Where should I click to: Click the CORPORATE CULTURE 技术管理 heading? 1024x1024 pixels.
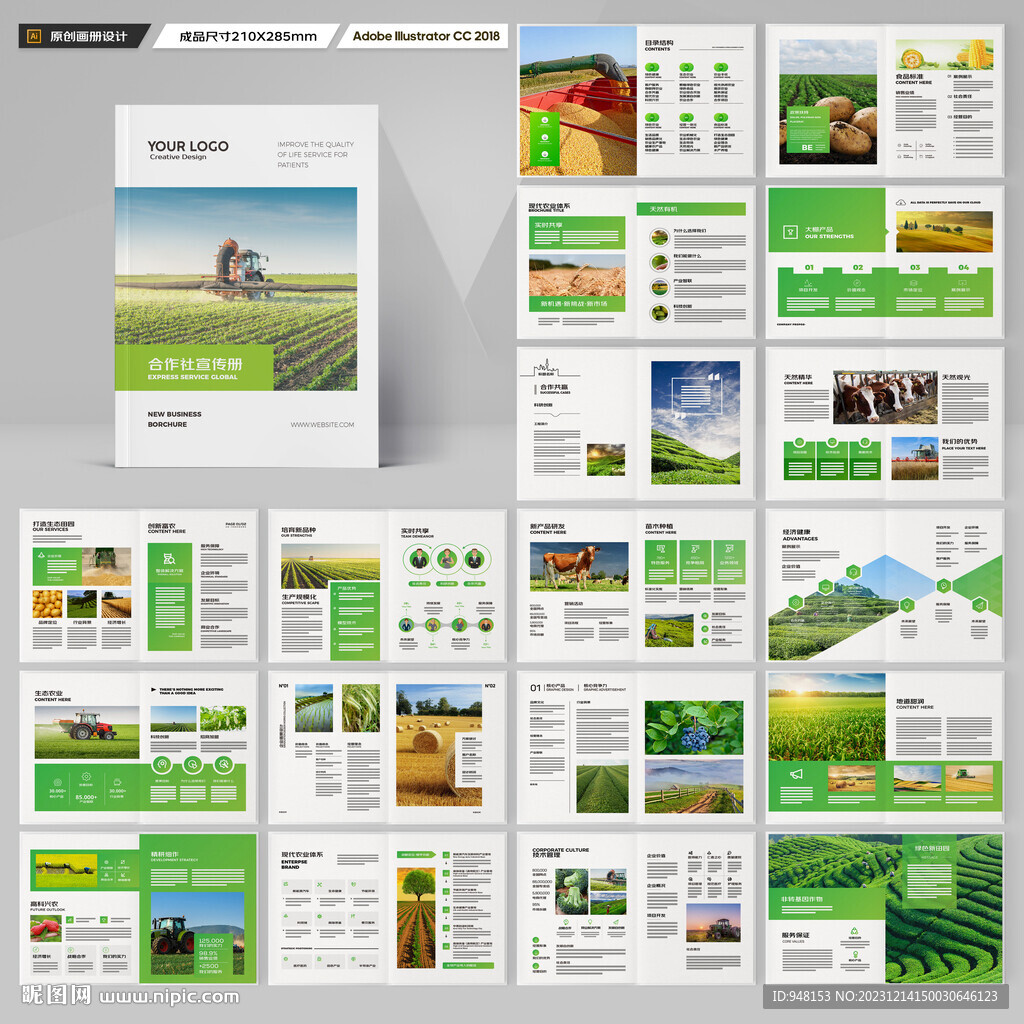560,852
